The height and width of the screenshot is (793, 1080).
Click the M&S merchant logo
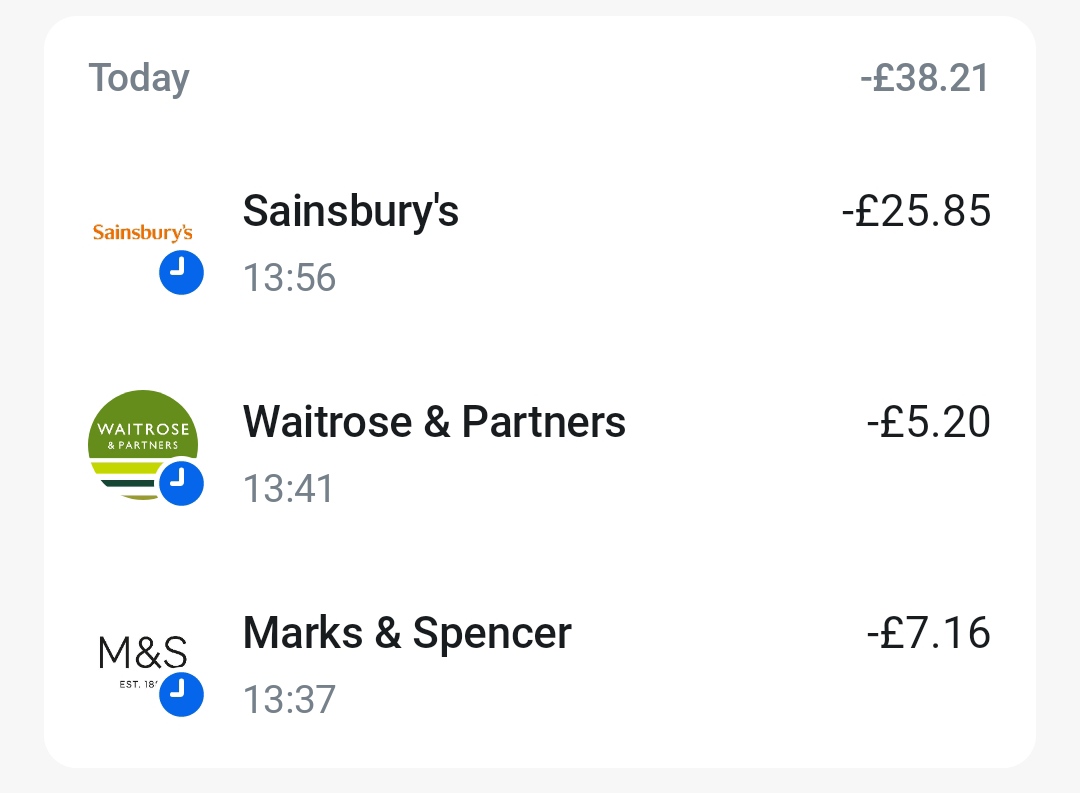tap(142, 655)
